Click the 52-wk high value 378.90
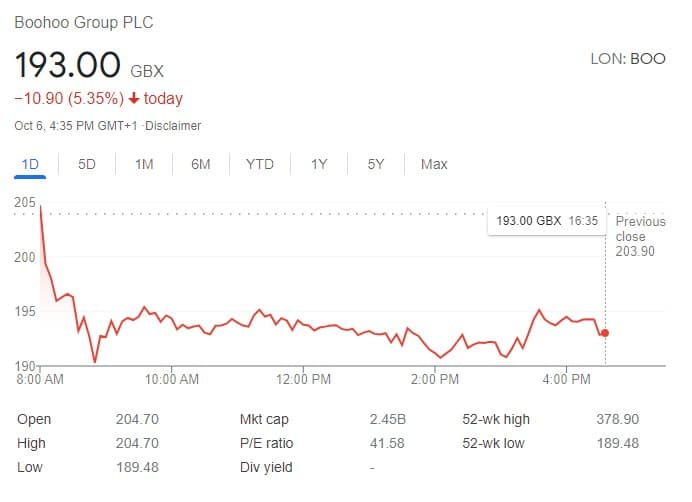The height and width of the screenshot is (502, 692). [x=617, y=419]
